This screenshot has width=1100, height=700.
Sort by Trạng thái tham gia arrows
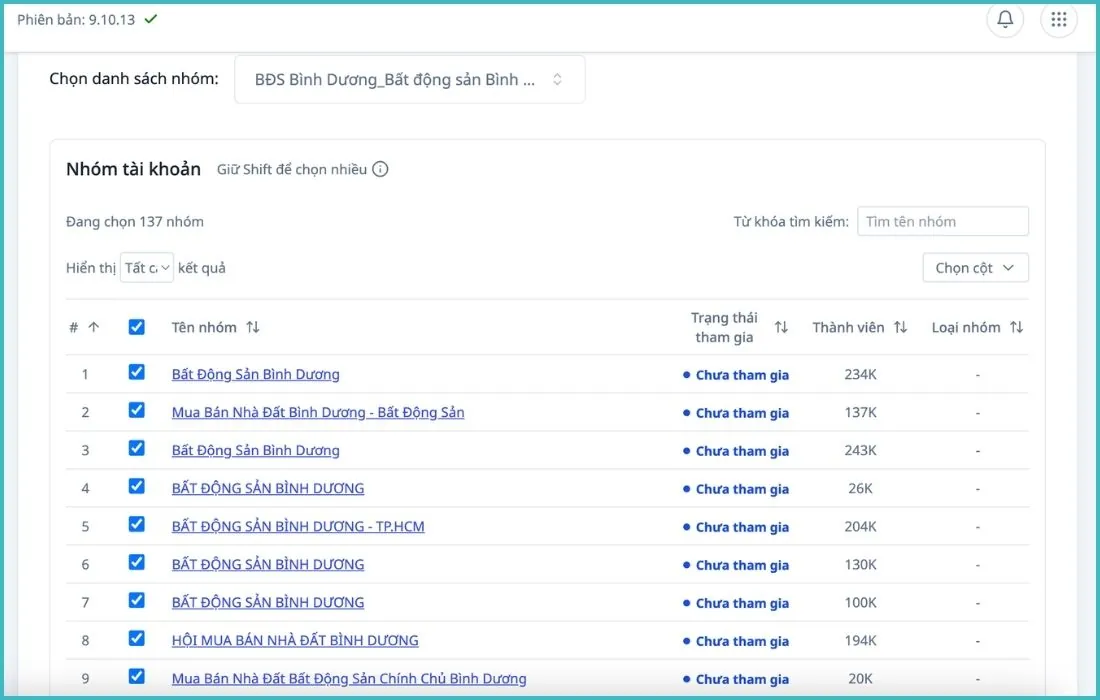click(781, 327)
